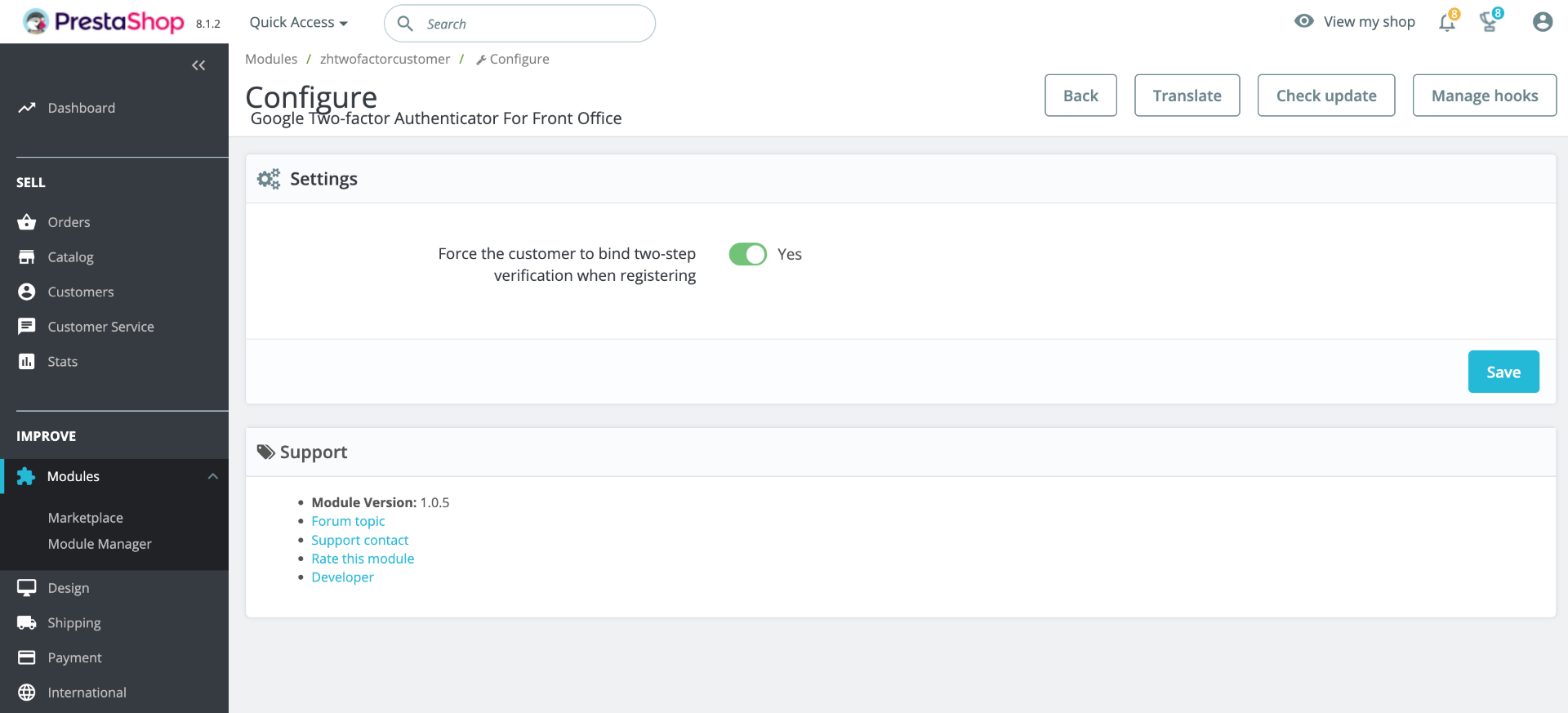Viewport: 1568px width, 713px height.
Task: Click the Customers person icon
Action: (x=27, y=292)
